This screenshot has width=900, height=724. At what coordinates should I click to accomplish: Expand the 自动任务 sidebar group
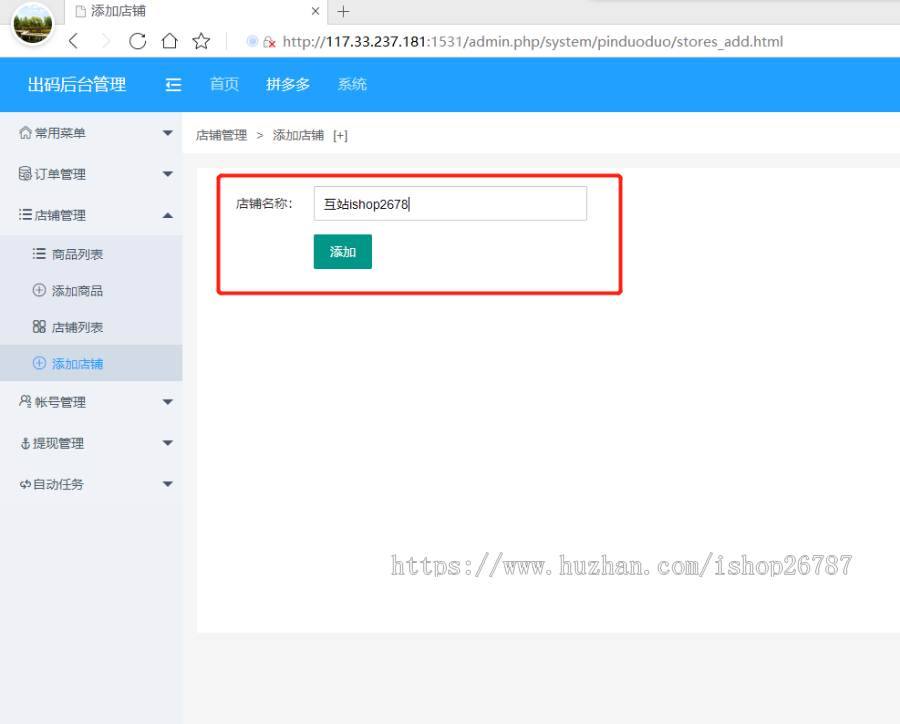[91, 484]
